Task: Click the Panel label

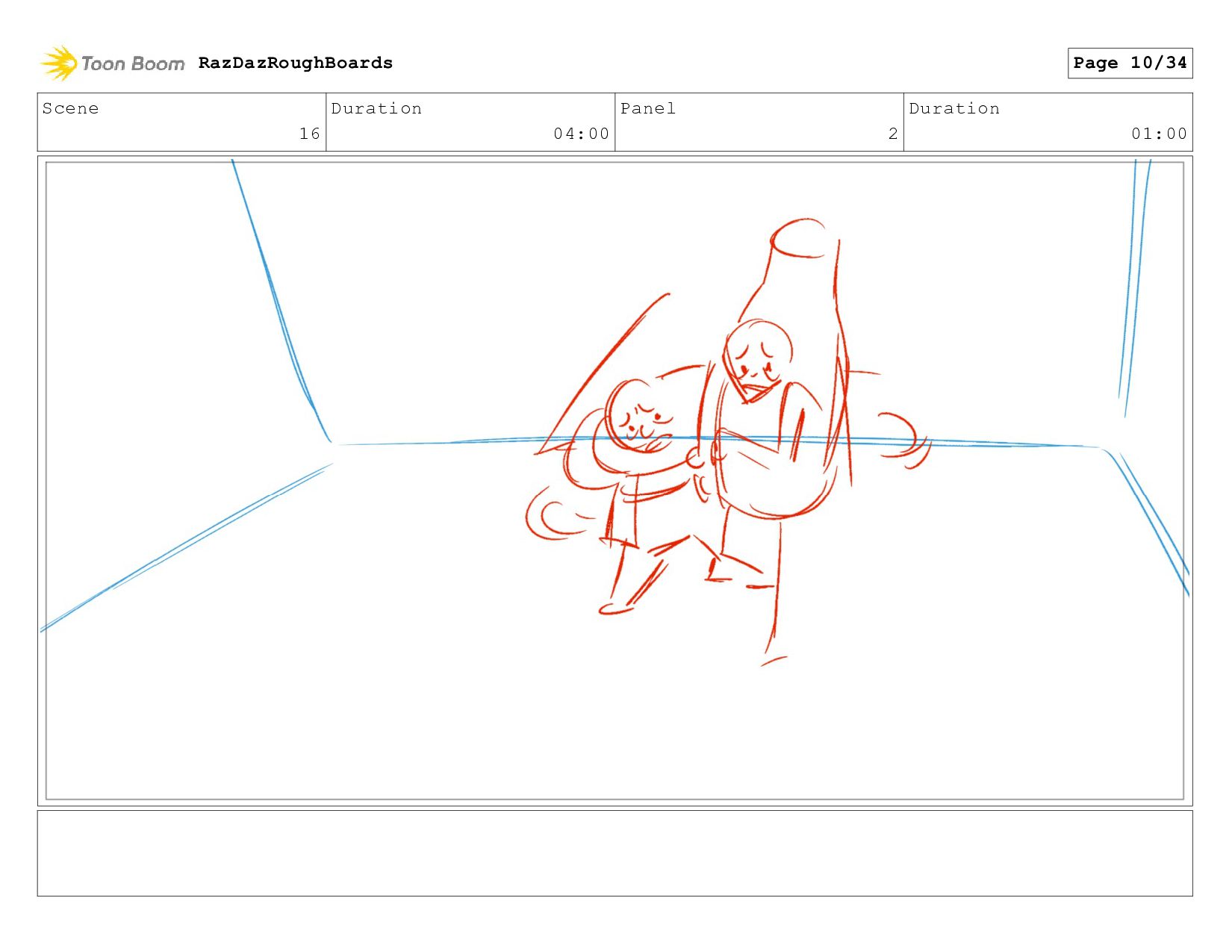Action: point(648,108)
